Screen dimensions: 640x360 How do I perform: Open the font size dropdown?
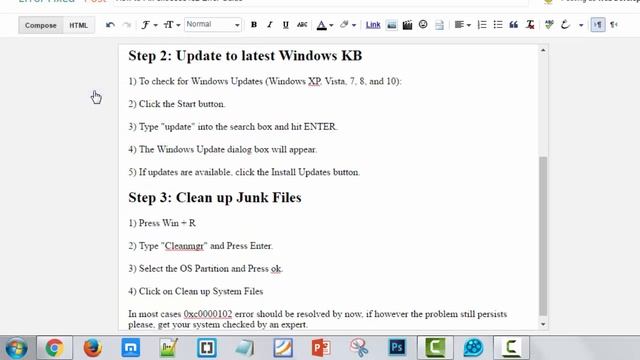tap(172, 25)
